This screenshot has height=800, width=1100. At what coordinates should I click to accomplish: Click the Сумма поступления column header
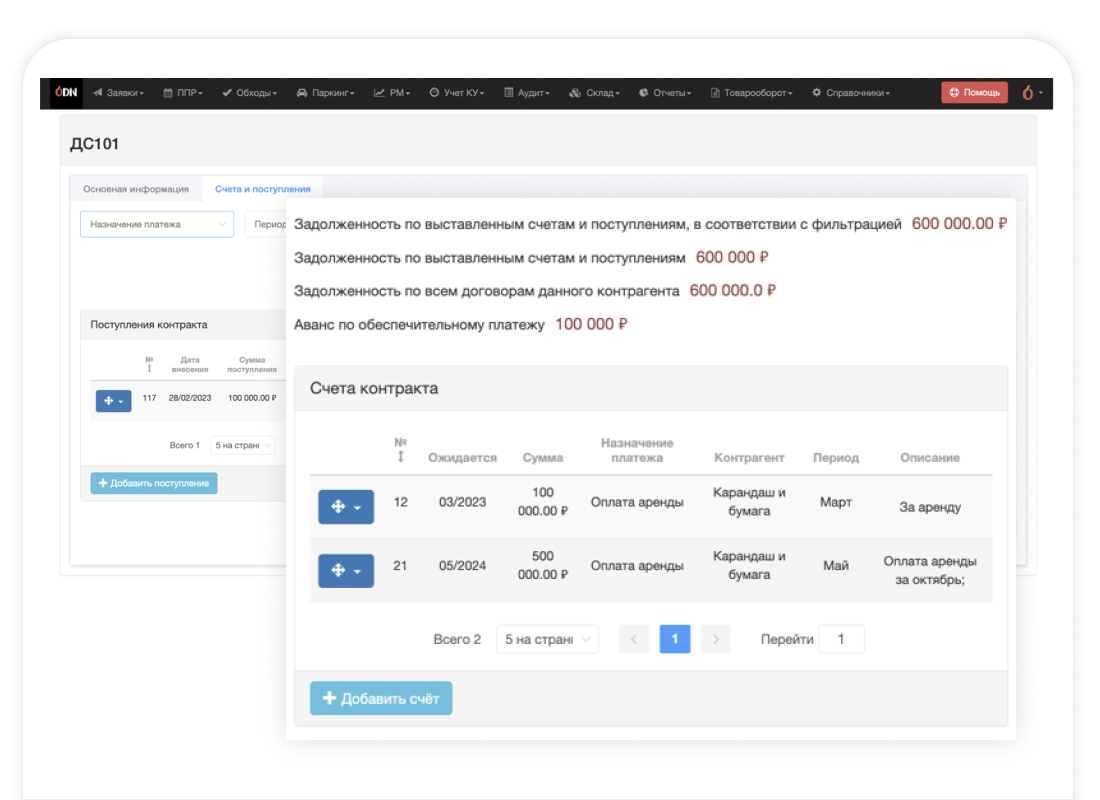(252, 364)
